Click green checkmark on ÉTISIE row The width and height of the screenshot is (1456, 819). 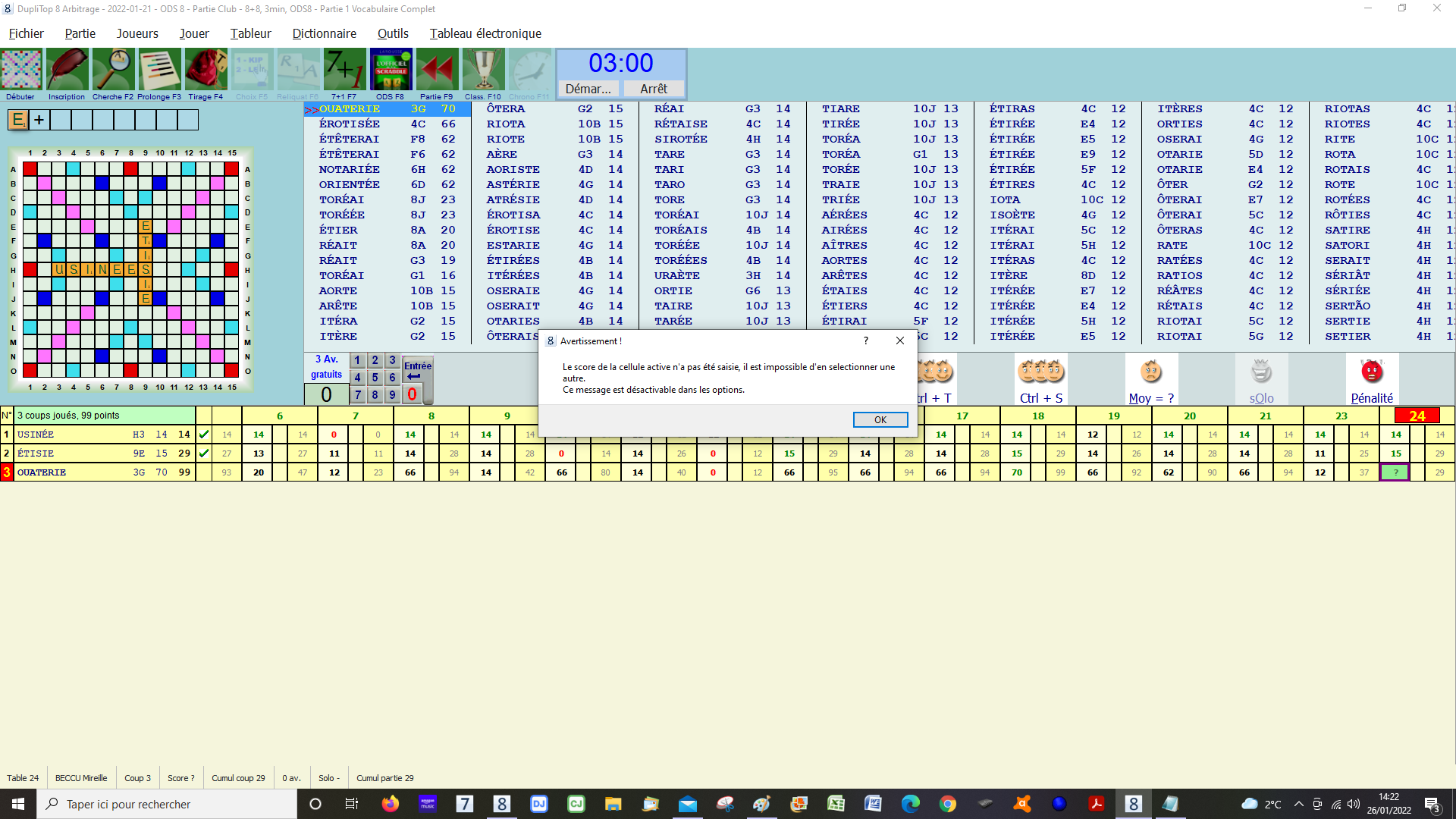point(203,453)
